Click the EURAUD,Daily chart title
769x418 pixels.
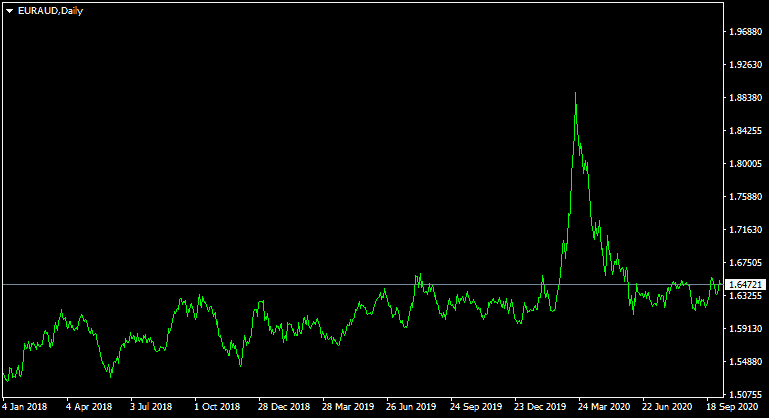[x=50, y=11]
